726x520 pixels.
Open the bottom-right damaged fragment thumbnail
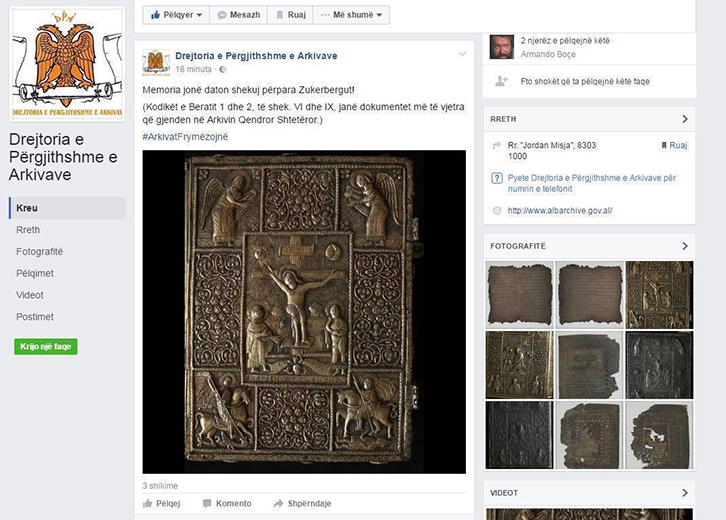(659, 435)
